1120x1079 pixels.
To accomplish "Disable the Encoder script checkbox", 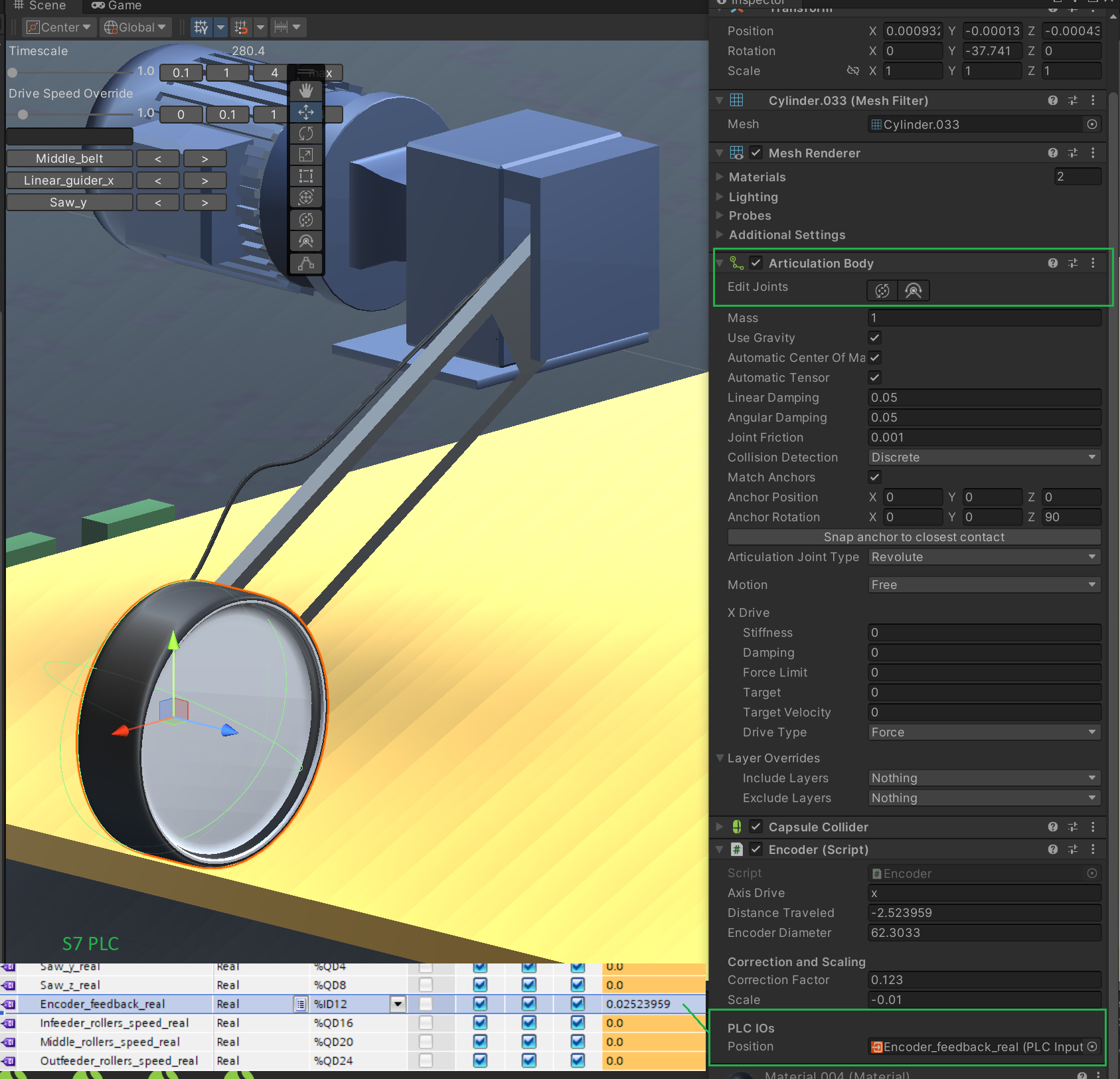I will click(756, 849).
